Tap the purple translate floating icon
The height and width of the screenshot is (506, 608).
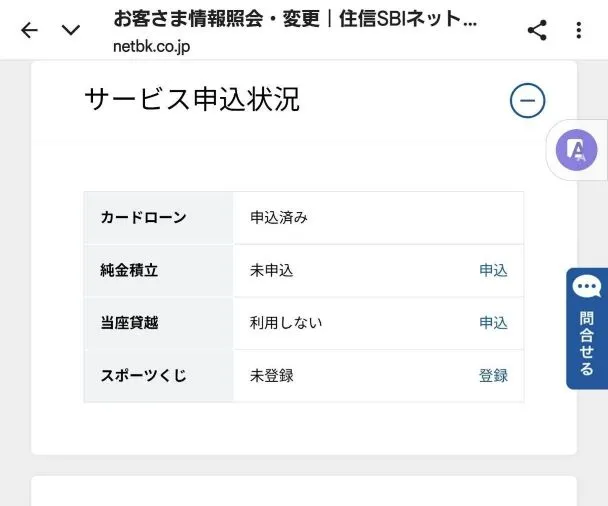[577, 150]
